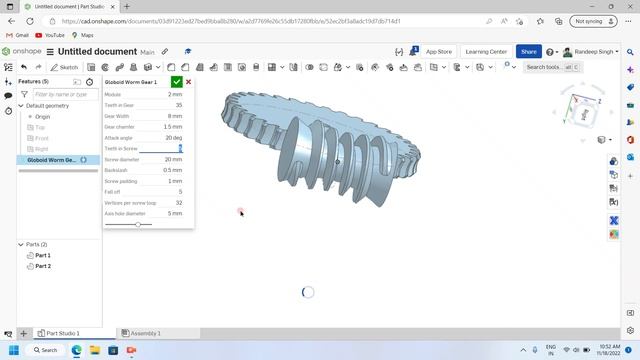Image resolution: width=640 pixels, height=360 pixels.
Task: Open the Thicken tool dropdown arrow
Action: click(x=158, y=67)
